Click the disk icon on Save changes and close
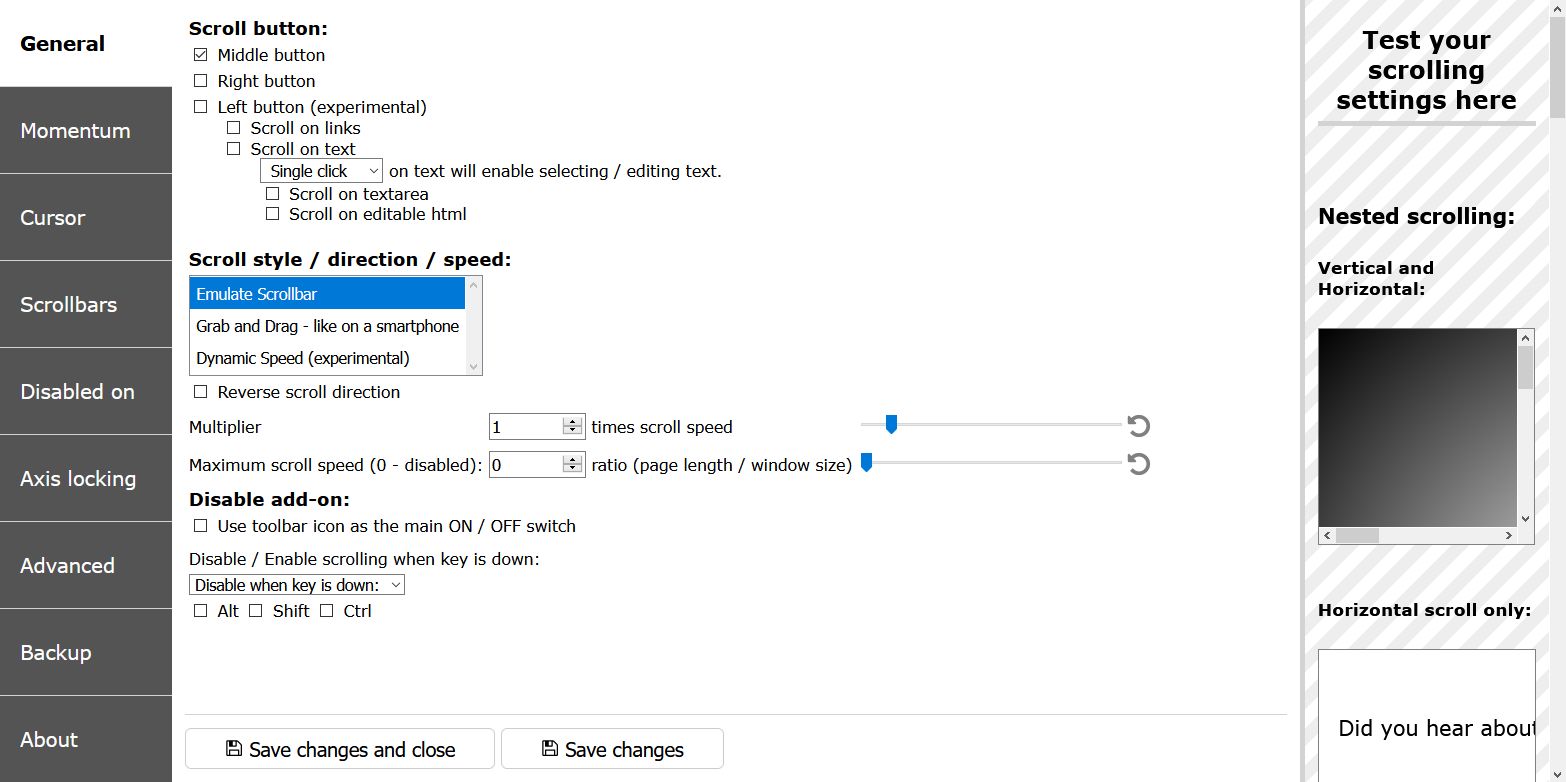Screen dimensions: 1566x782 [234, 748]
